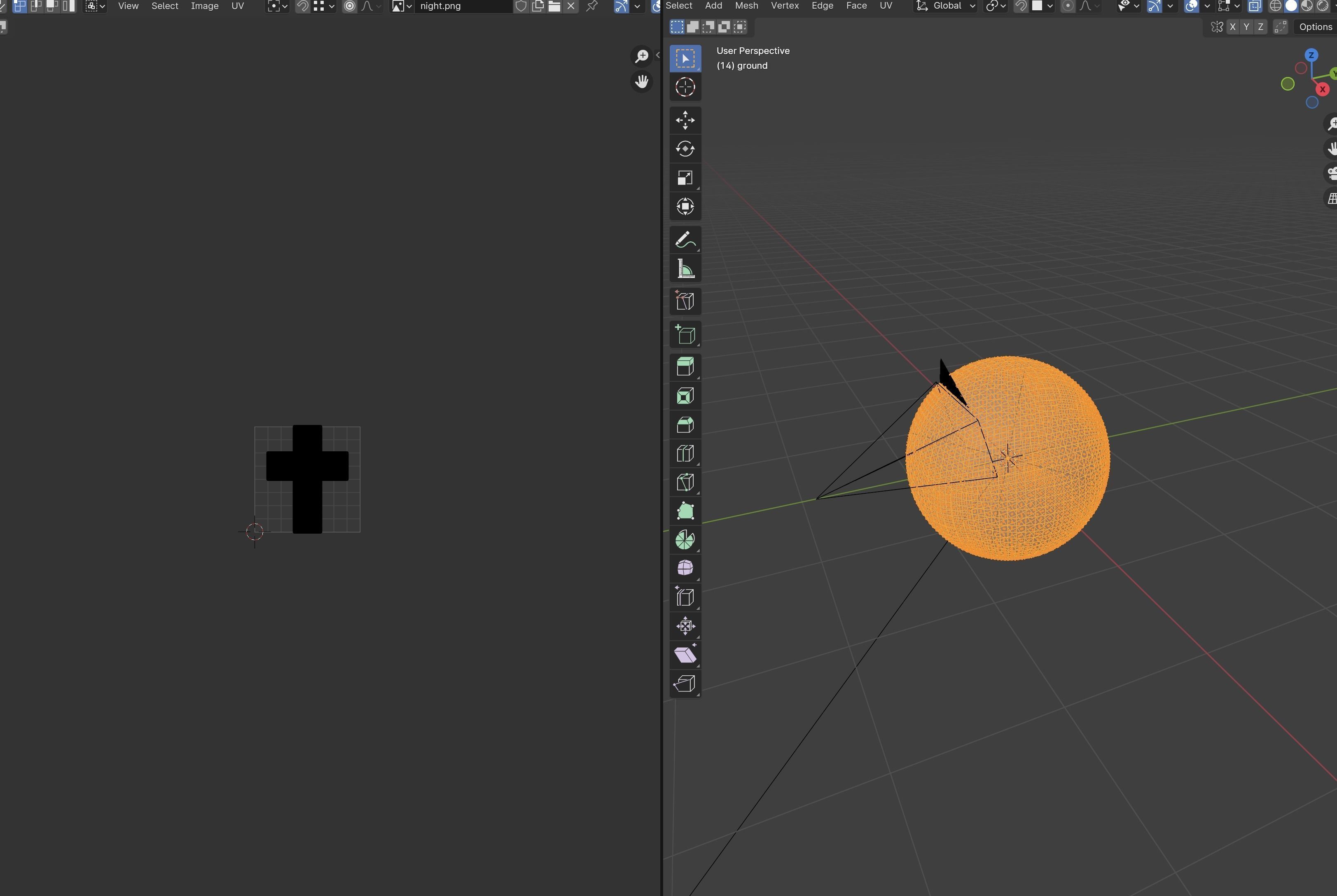Pick the Extrude Region tool
This screenshot has width=1337, height=896.
tap(685, 366)
